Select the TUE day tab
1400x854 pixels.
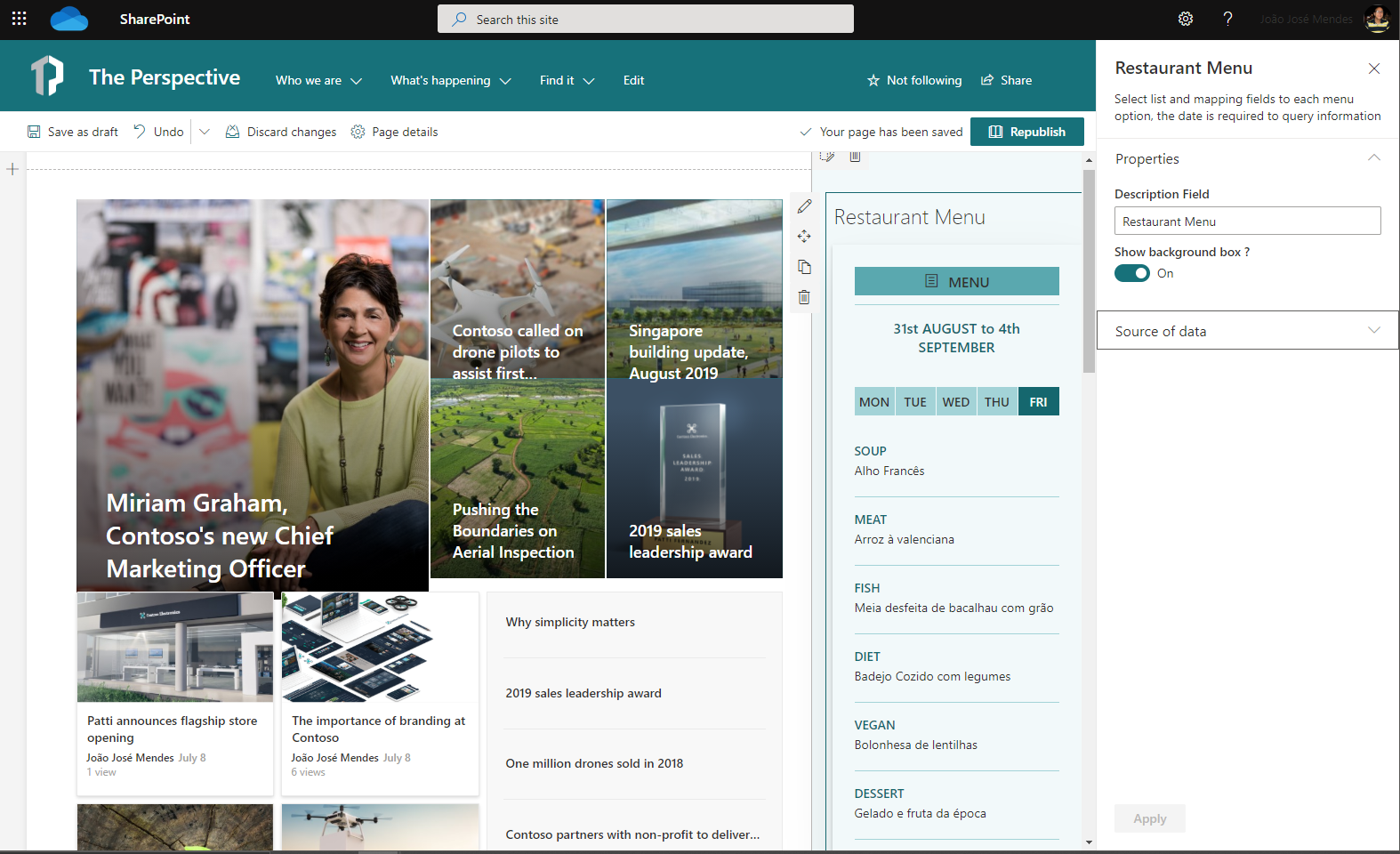coord(915,402)
